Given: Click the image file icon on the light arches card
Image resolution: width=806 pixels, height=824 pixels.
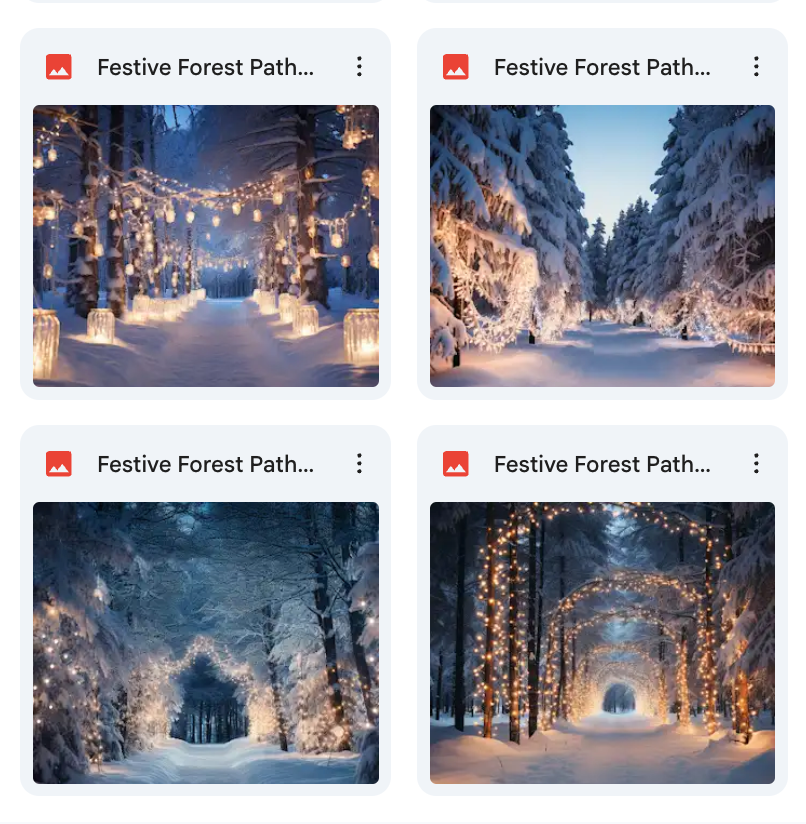Looking at the screenshot, I should 456,464.
